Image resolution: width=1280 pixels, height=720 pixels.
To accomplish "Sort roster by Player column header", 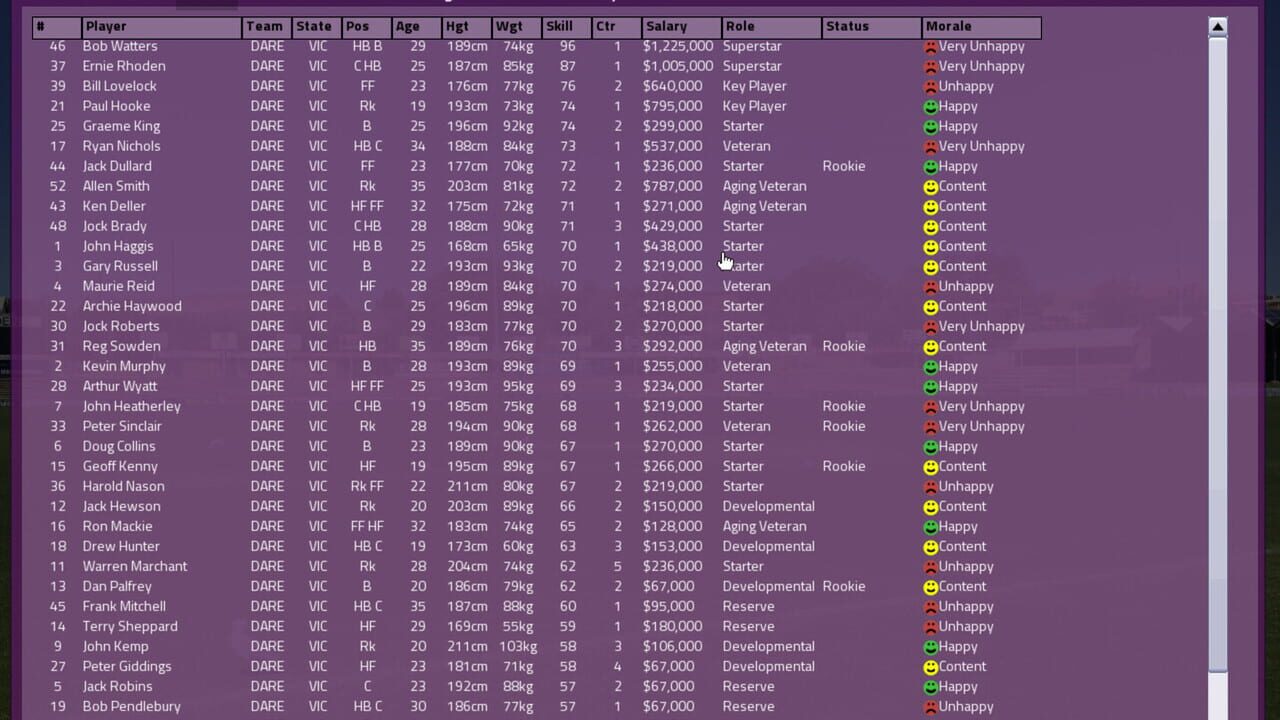I will tap(162, 27).
